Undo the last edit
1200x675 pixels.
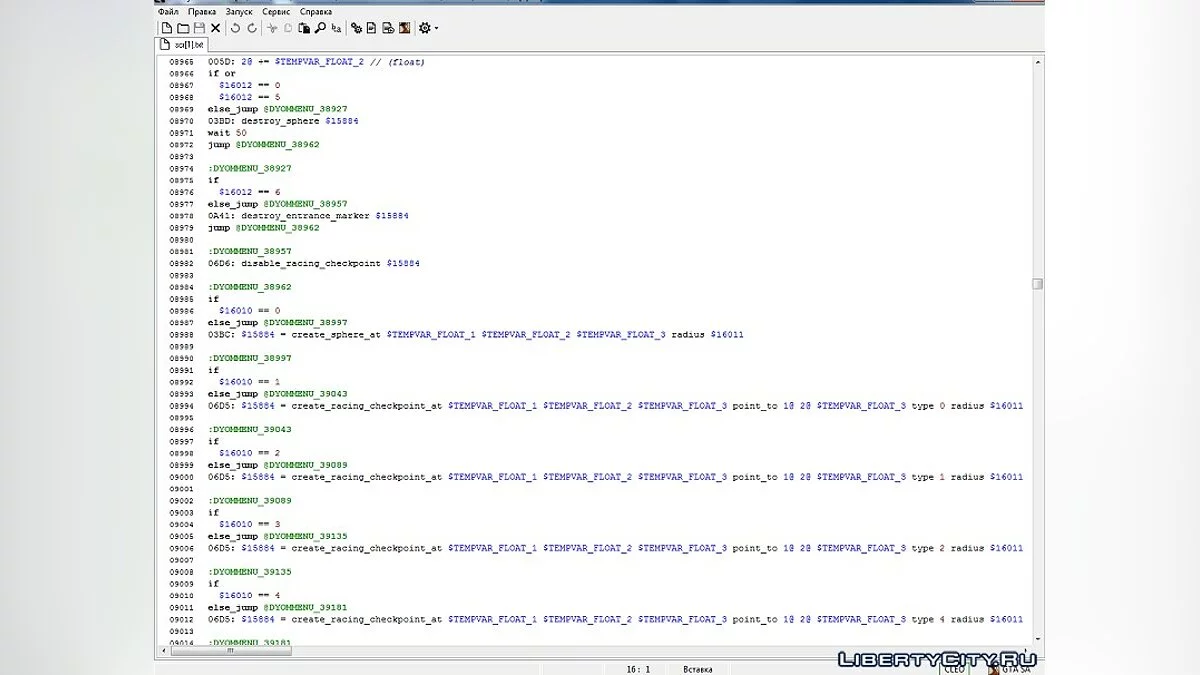[235, 29]
